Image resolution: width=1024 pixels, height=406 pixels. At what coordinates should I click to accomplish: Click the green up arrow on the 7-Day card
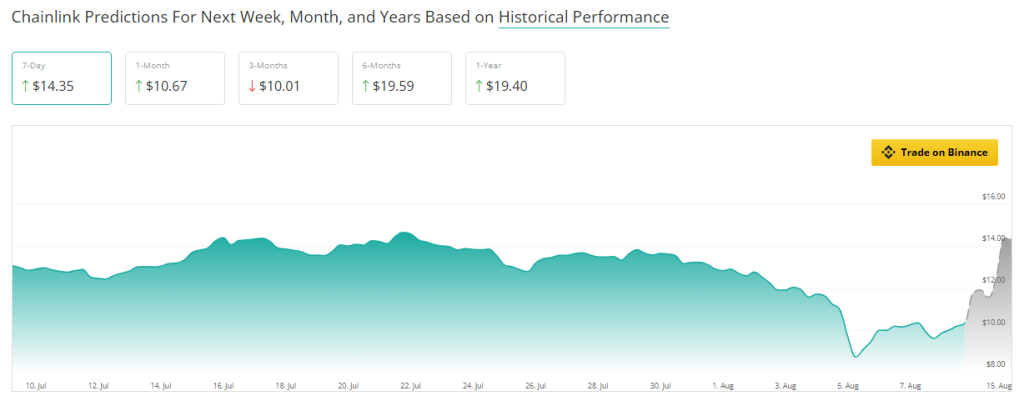25,86
